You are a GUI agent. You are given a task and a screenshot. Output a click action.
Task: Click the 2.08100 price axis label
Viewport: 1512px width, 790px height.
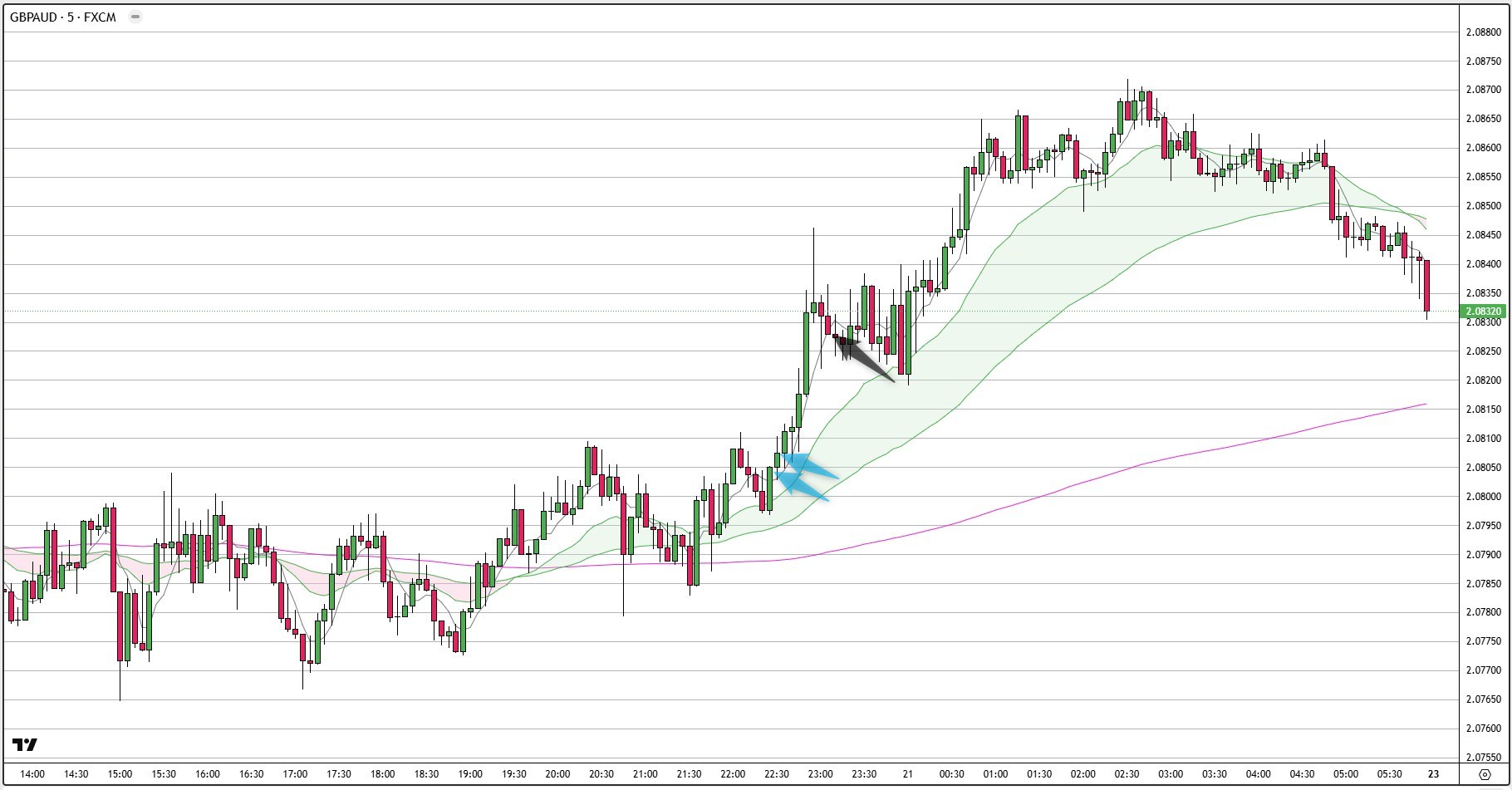(x=1483, y=439)
